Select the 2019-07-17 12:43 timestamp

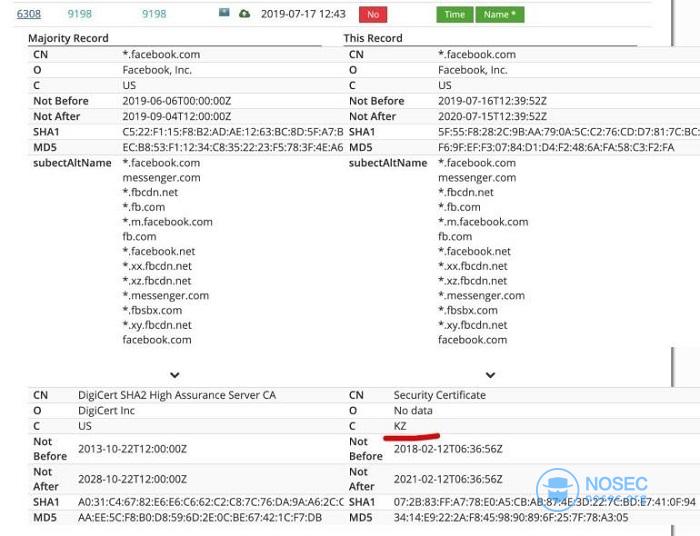(x=303, y=14)
